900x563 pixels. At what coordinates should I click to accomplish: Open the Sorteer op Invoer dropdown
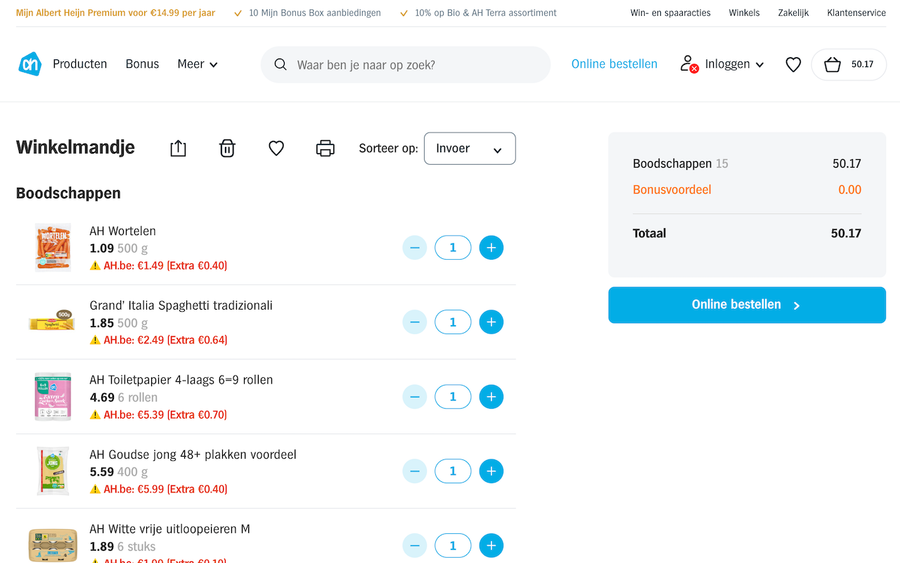(x=469, y=149)
